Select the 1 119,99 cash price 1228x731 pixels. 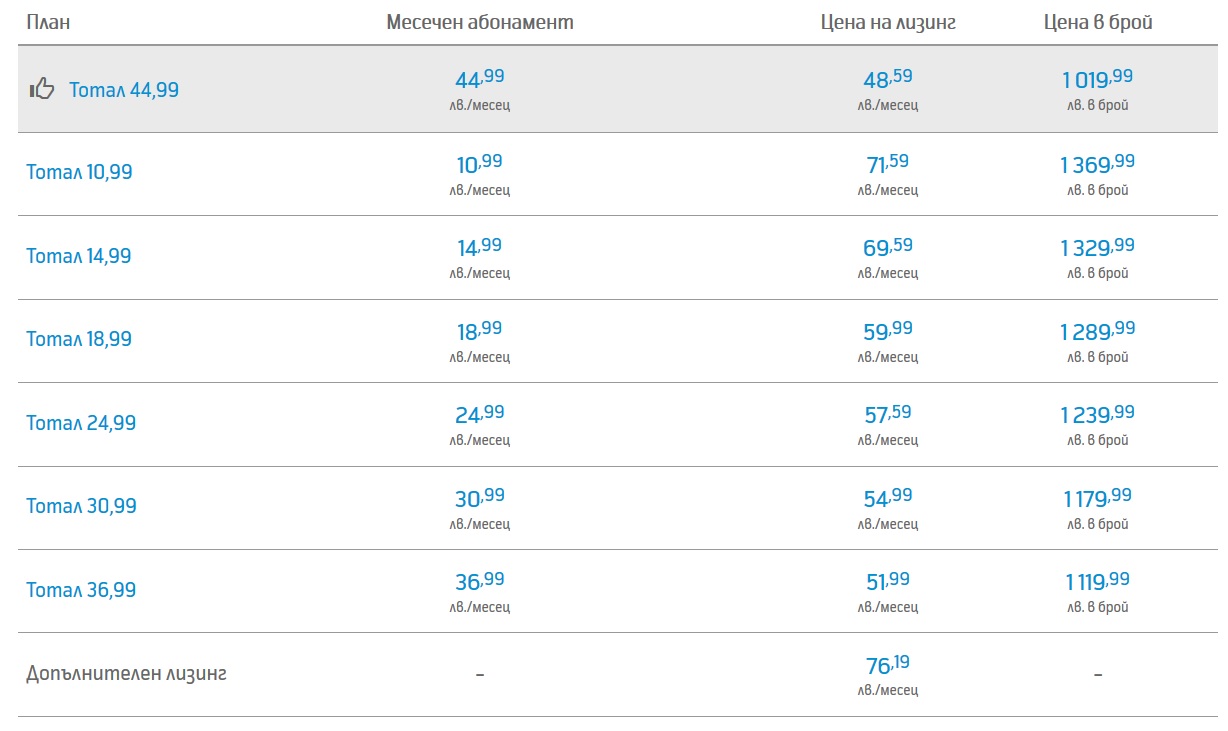point(1098,580)
